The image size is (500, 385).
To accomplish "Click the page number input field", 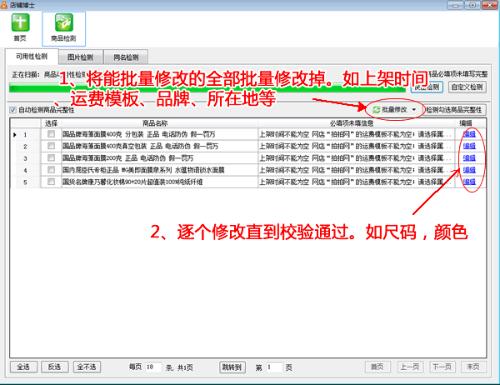I will [x=275, y=367].
